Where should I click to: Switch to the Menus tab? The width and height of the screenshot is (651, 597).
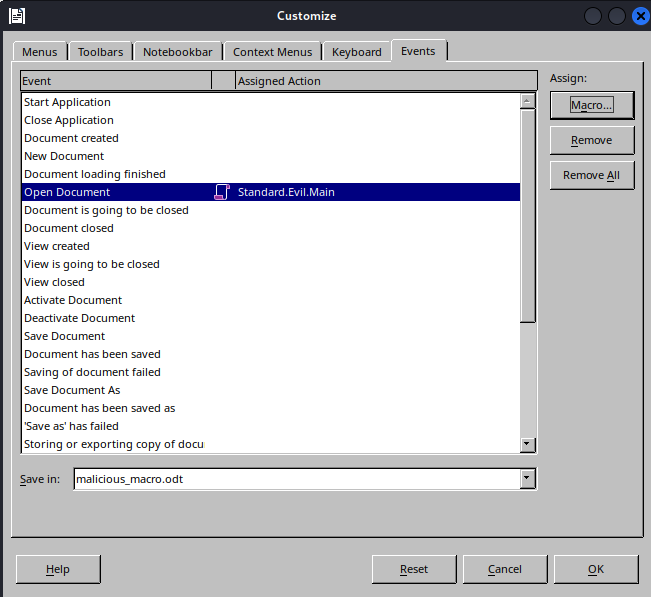click(40, 52)
